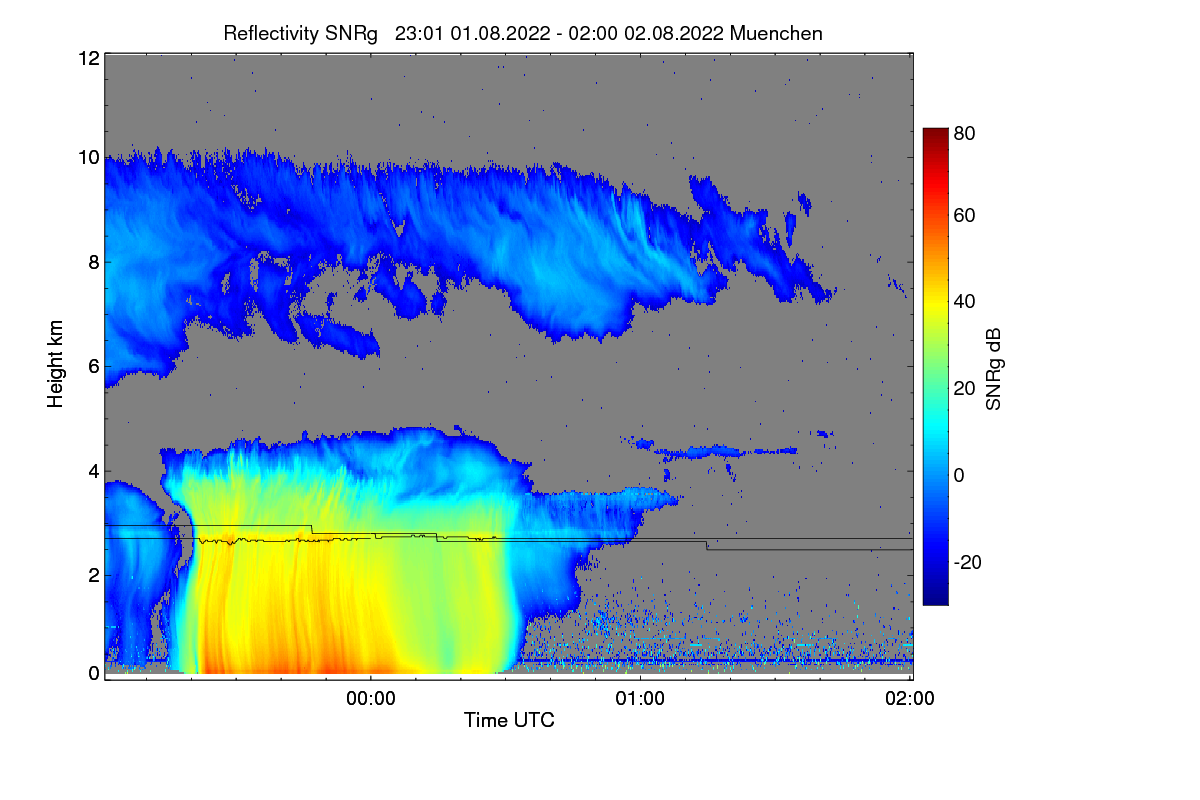Click the 6 km height tick label
The width and height of the screenshot is (1200, 800).
click(93, 366)
